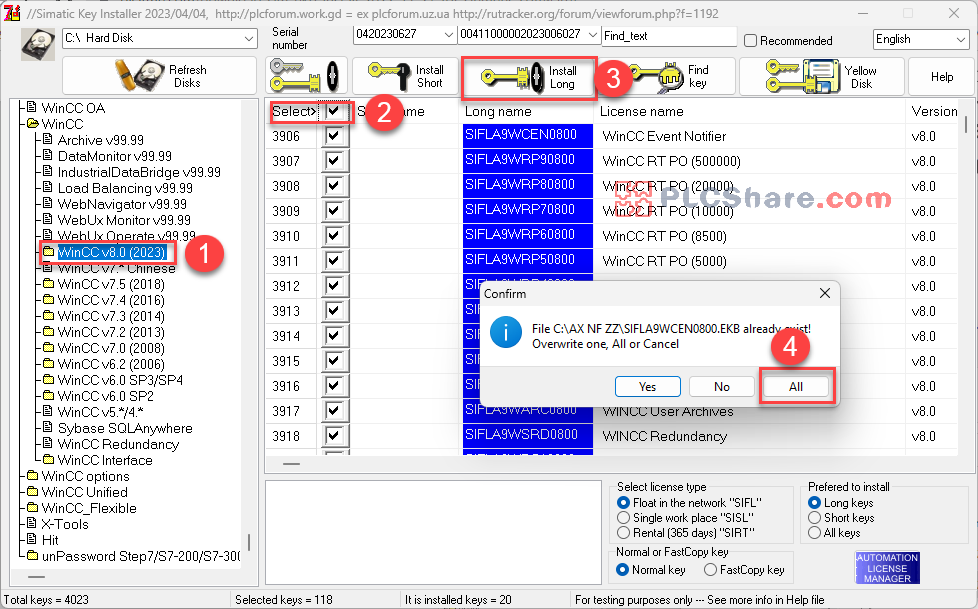Toggle the Recommended checkbox
The width and height of the screenshot is (978, 609).
click(x=751, y=41)
